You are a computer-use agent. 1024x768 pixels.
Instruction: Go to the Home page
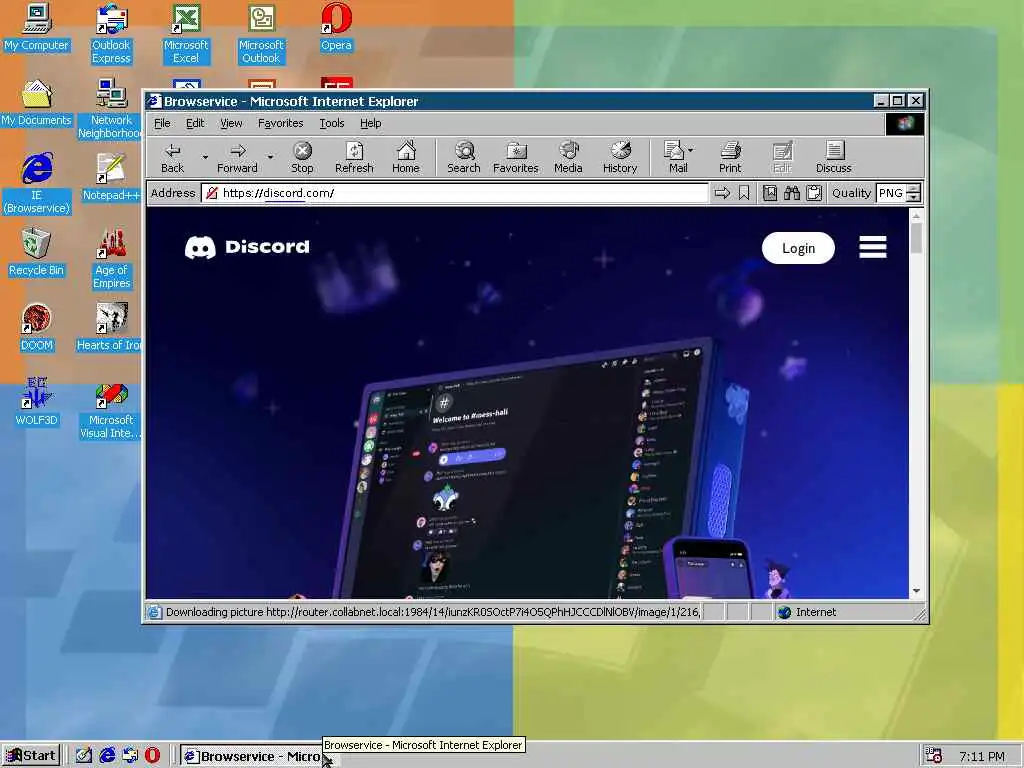pos(406,157)
